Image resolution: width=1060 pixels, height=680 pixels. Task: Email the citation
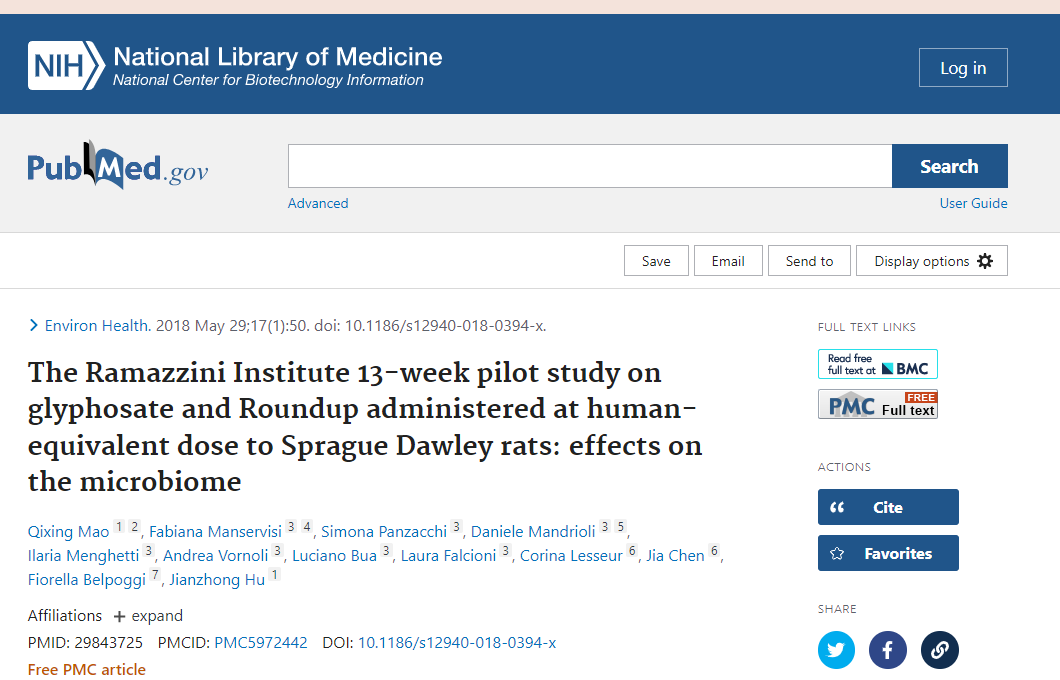coord(727,261)
